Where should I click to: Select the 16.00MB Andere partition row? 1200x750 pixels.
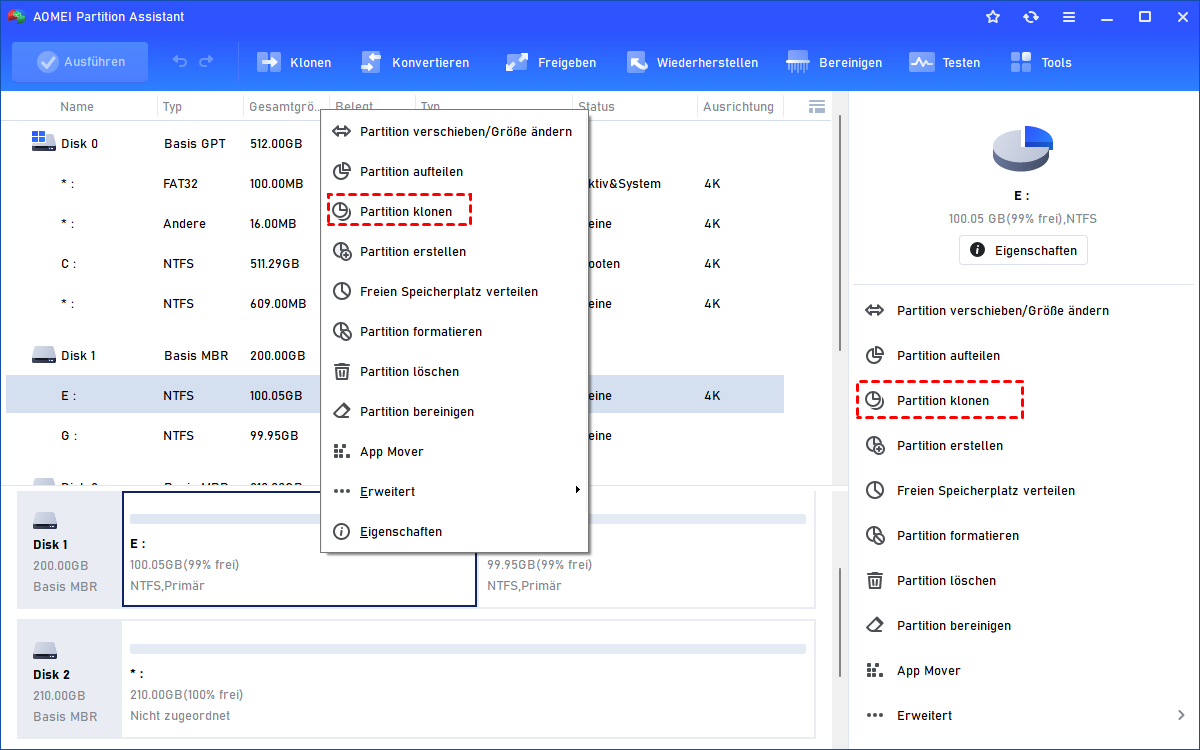(x=395, y=224)
